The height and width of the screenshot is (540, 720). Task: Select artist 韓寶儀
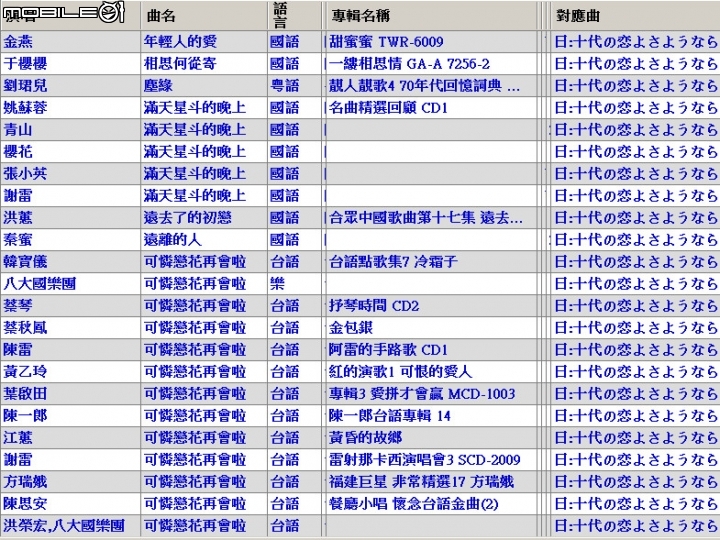[x=25, y=262]
